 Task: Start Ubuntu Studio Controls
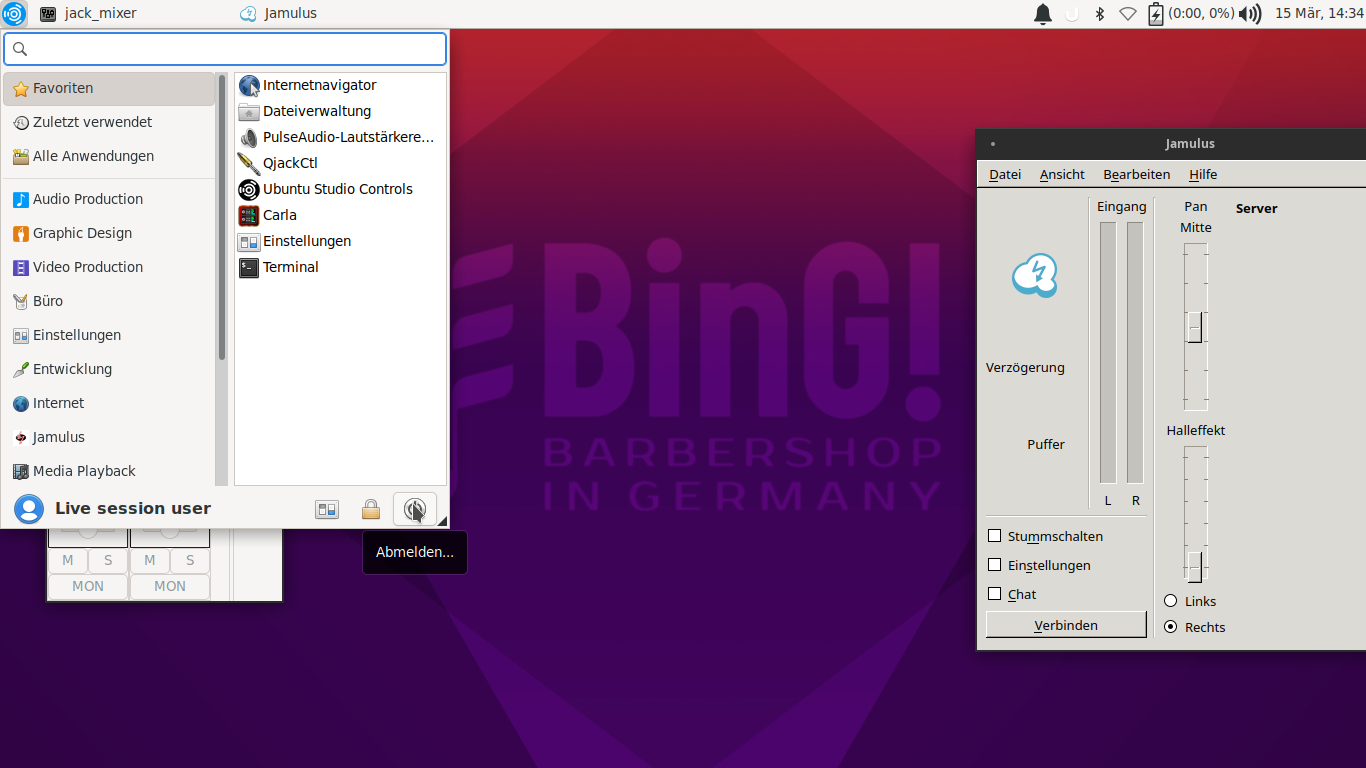pyautogui.click(x=337, y=189)
